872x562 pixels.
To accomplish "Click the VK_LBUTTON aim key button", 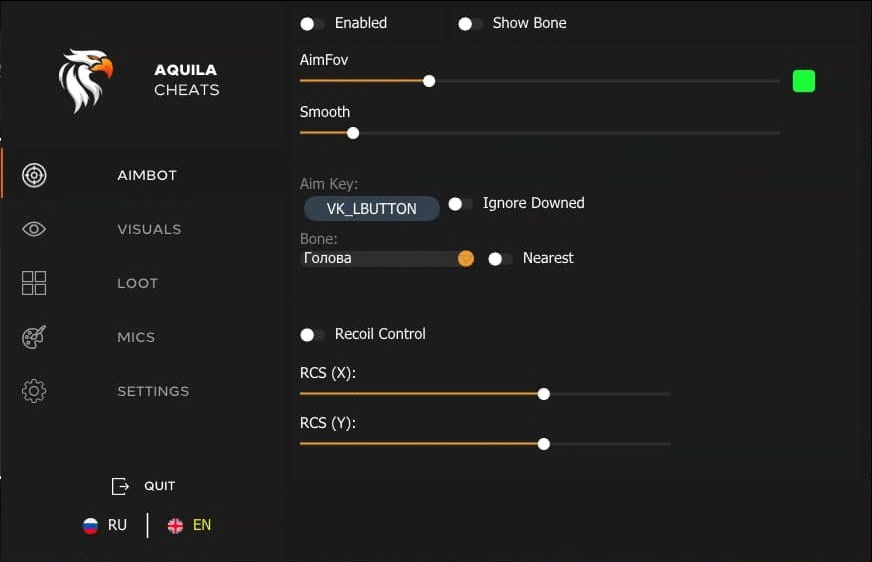I will click(x=371, y=208).
